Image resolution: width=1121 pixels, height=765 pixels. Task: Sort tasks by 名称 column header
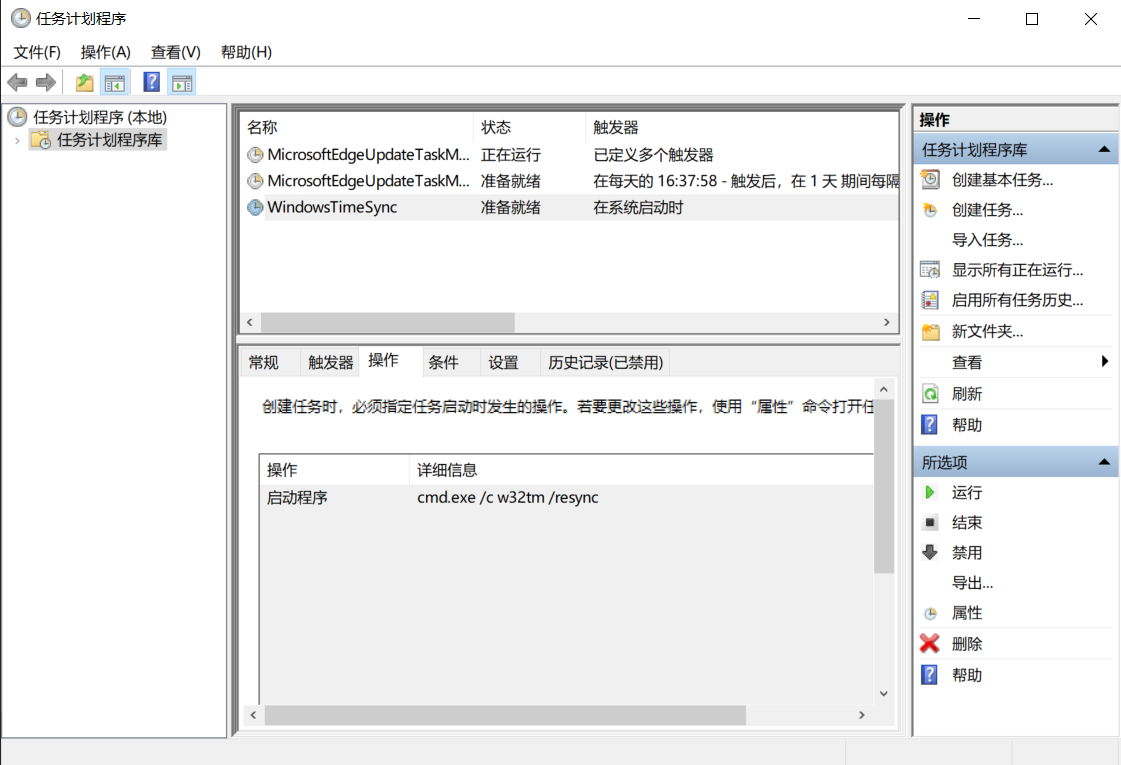pos(356,127)
